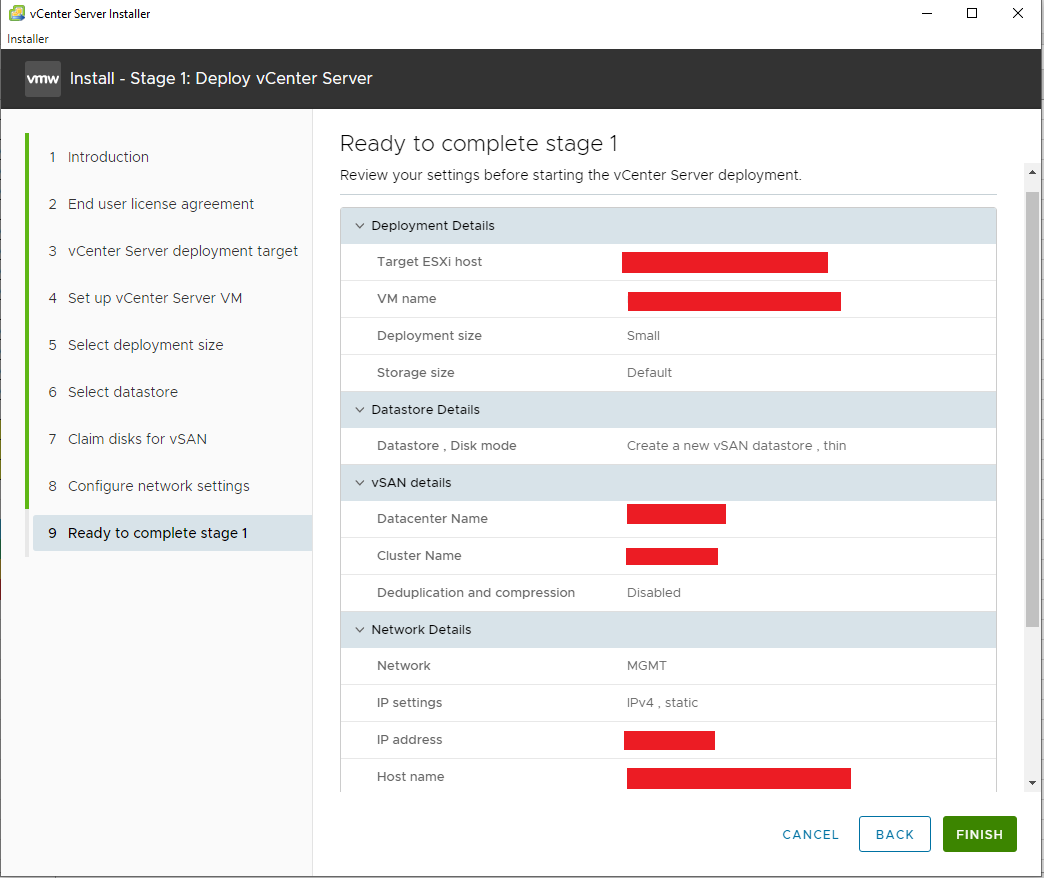Minimize the installer window
1044x878 pixels.
click(x=927, y=13)
